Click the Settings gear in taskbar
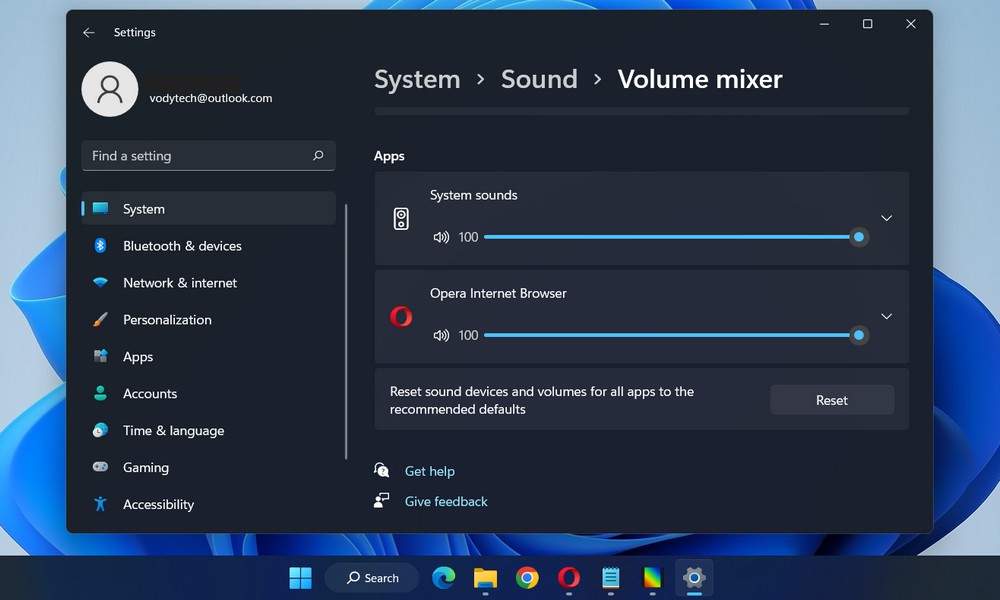 (x=694, y=578)
